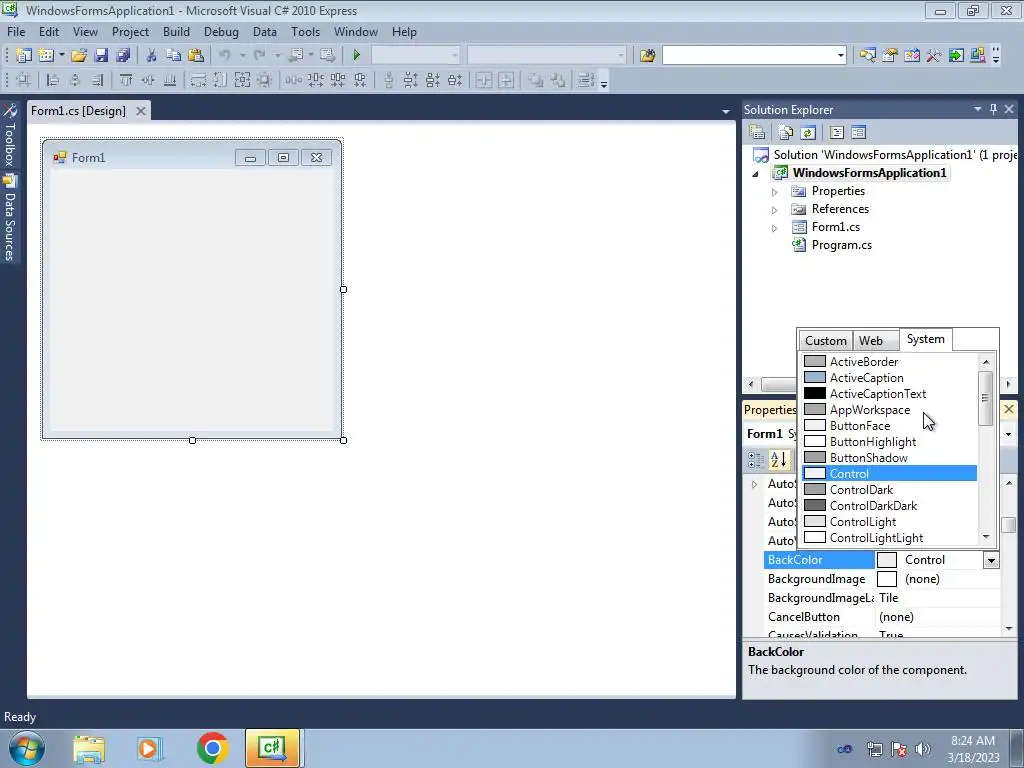
Task: Click the Open File folder icon
Action: pos(79,56)
